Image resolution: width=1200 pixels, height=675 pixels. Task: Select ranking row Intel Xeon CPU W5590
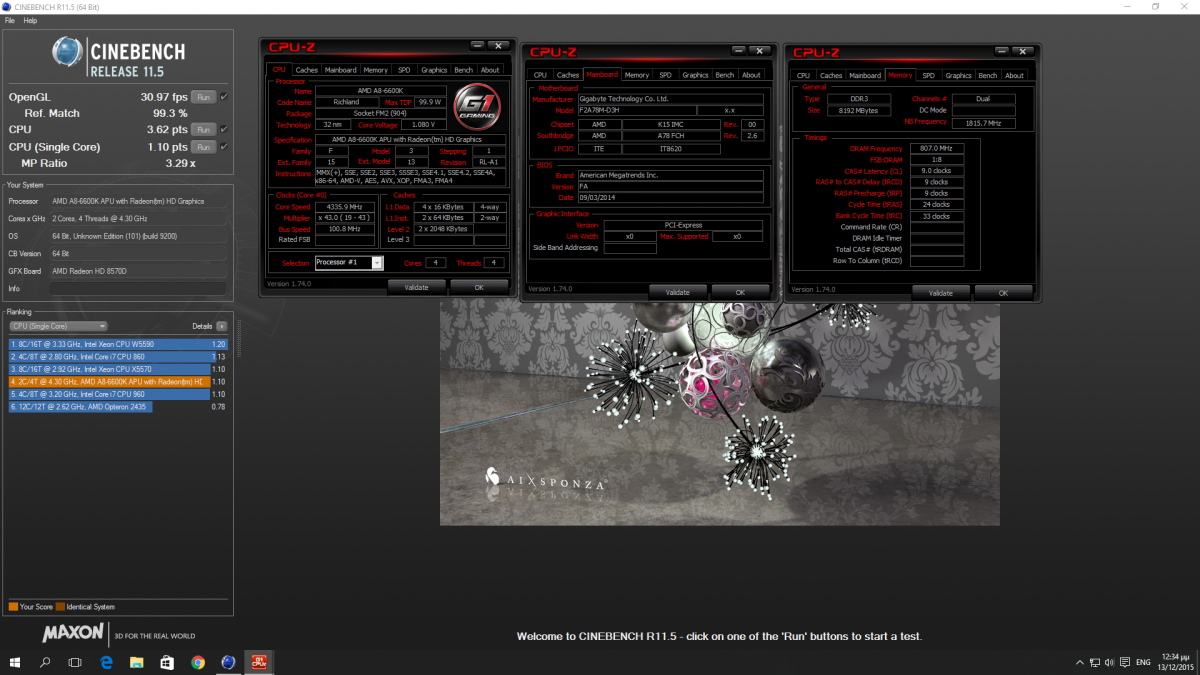pyautogui.click(x=118, y=343)
